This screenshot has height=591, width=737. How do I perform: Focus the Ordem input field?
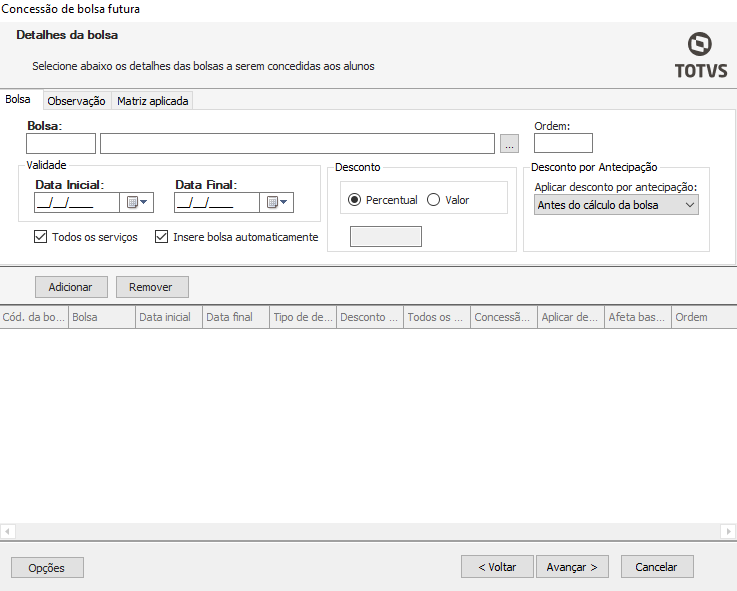point(563,144)
